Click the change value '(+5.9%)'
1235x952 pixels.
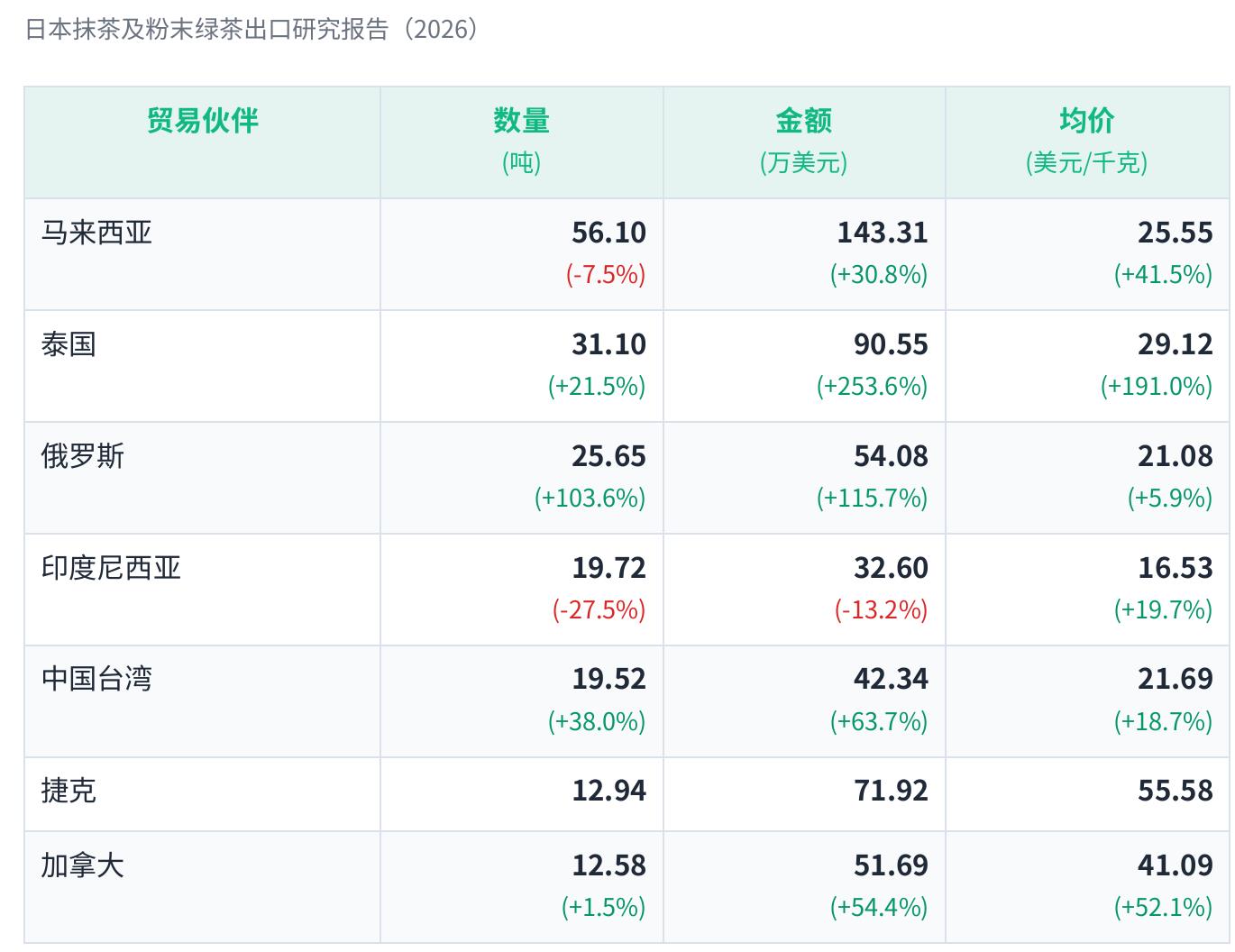tap(1170, 498)
